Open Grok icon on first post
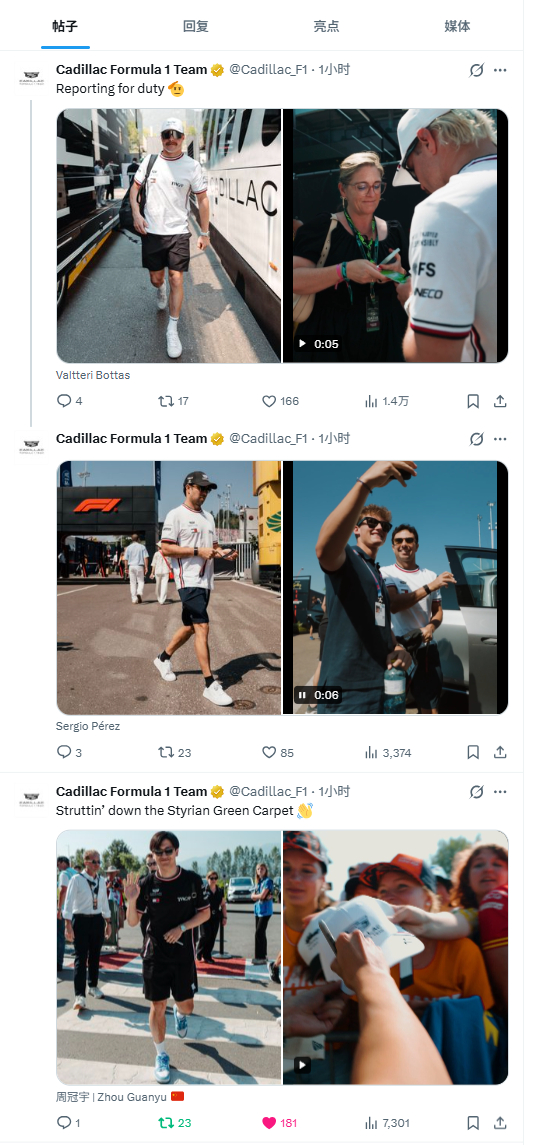 pyautogui.click(x=476, y=70)
